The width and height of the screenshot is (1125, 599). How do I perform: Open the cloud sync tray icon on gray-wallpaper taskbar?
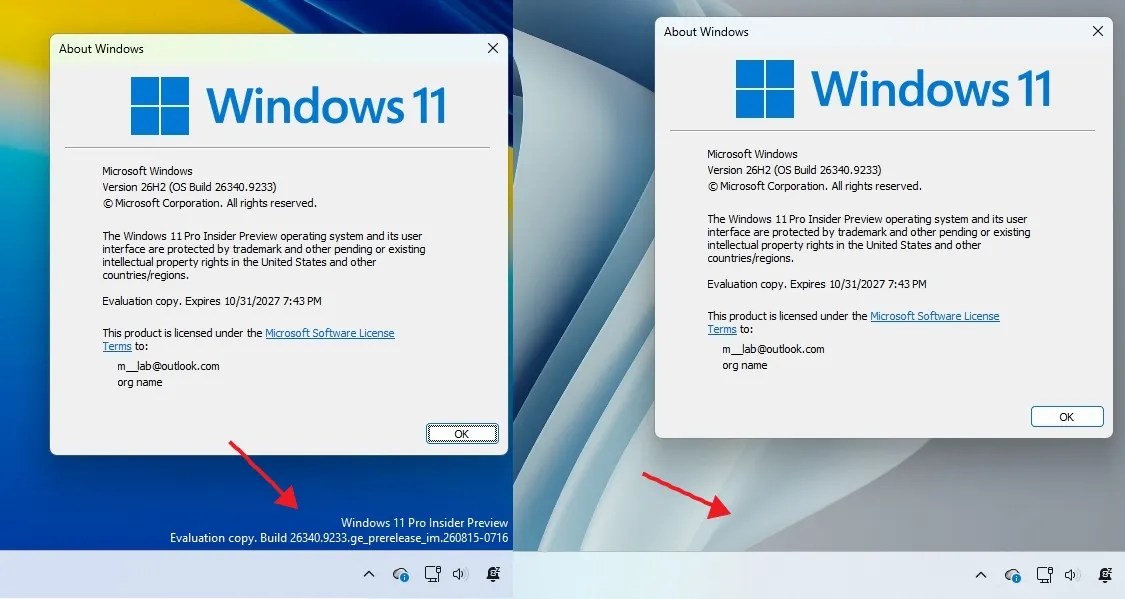point(1012,575)
